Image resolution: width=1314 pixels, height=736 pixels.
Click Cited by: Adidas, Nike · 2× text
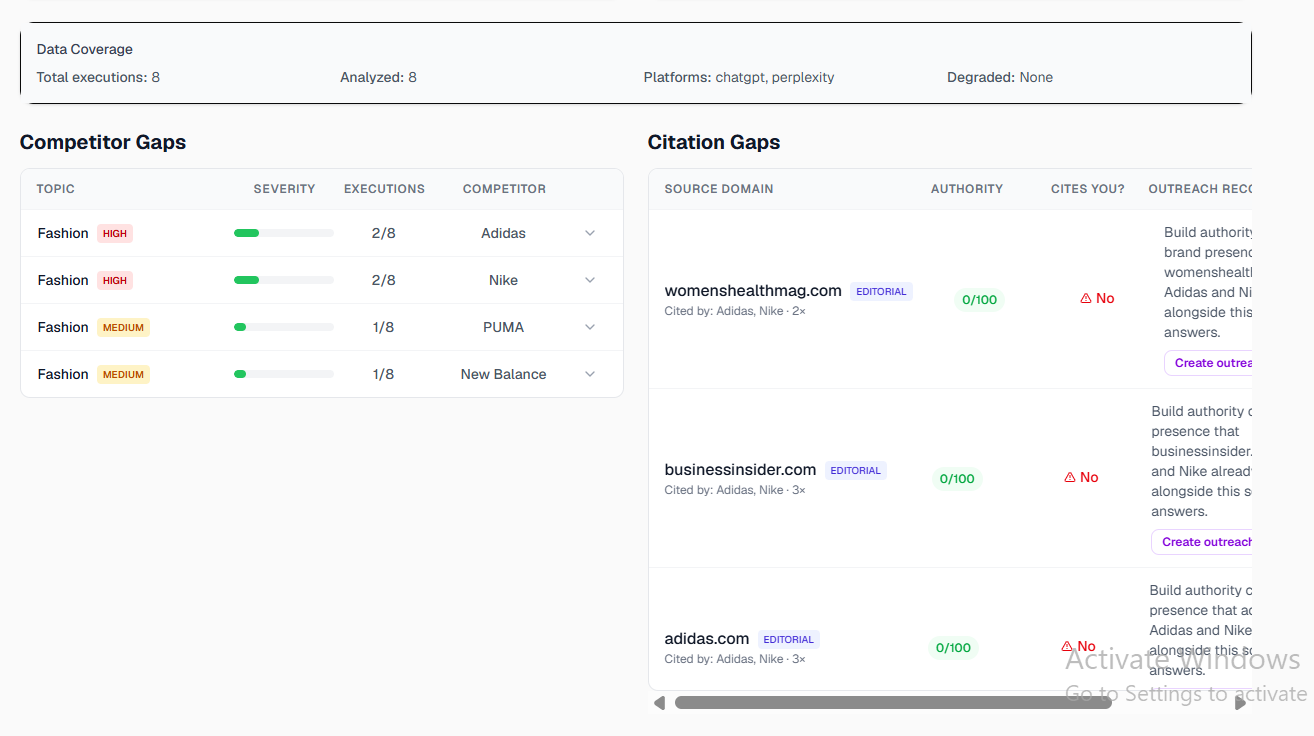click(735, 311)
